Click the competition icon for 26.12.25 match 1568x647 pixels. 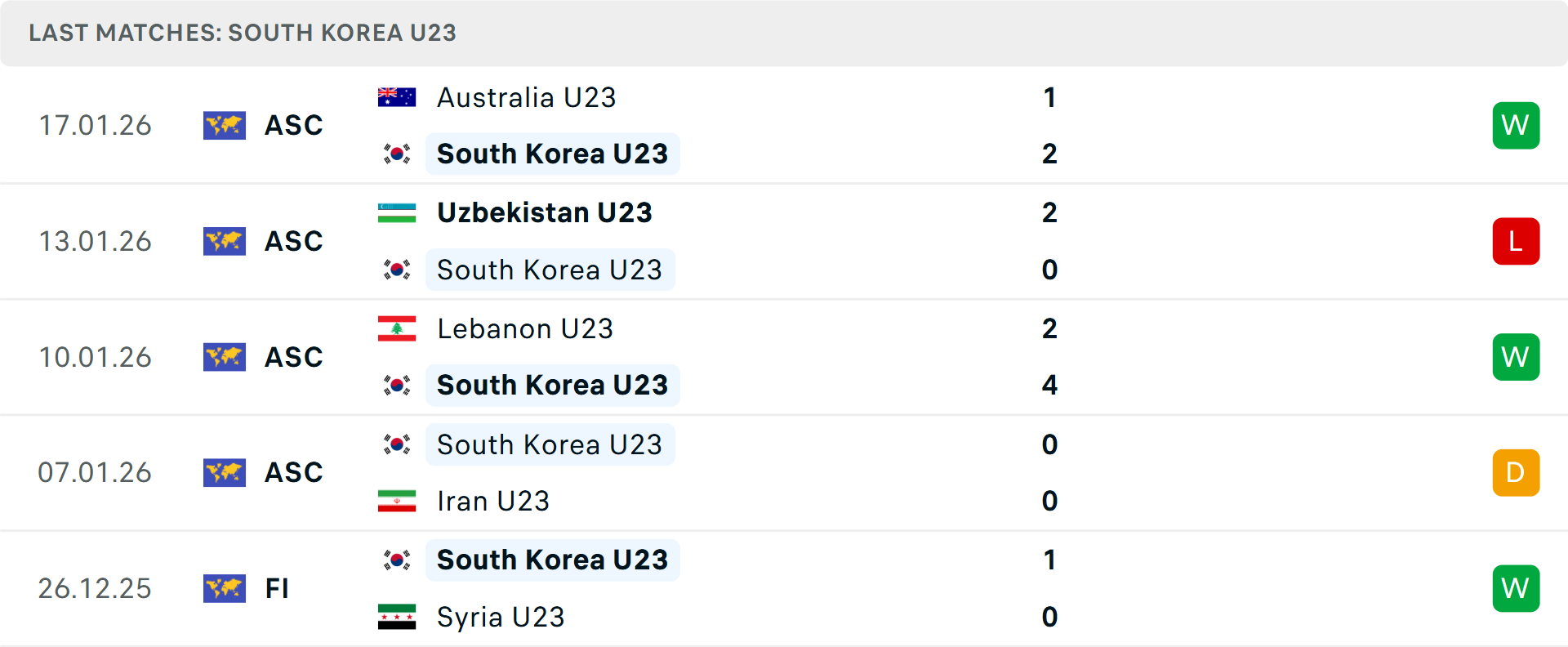point(225,588)
